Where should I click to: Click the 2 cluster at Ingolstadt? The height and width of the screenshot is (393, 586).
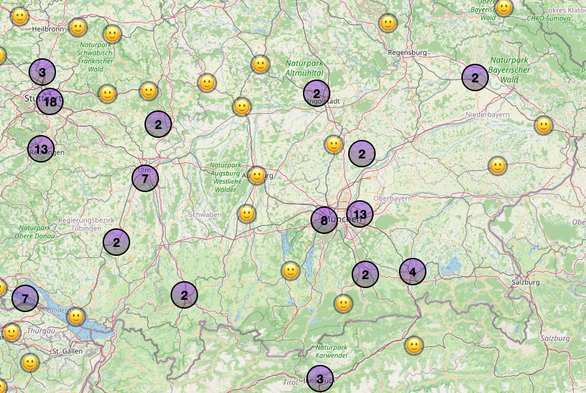(317, 93)
